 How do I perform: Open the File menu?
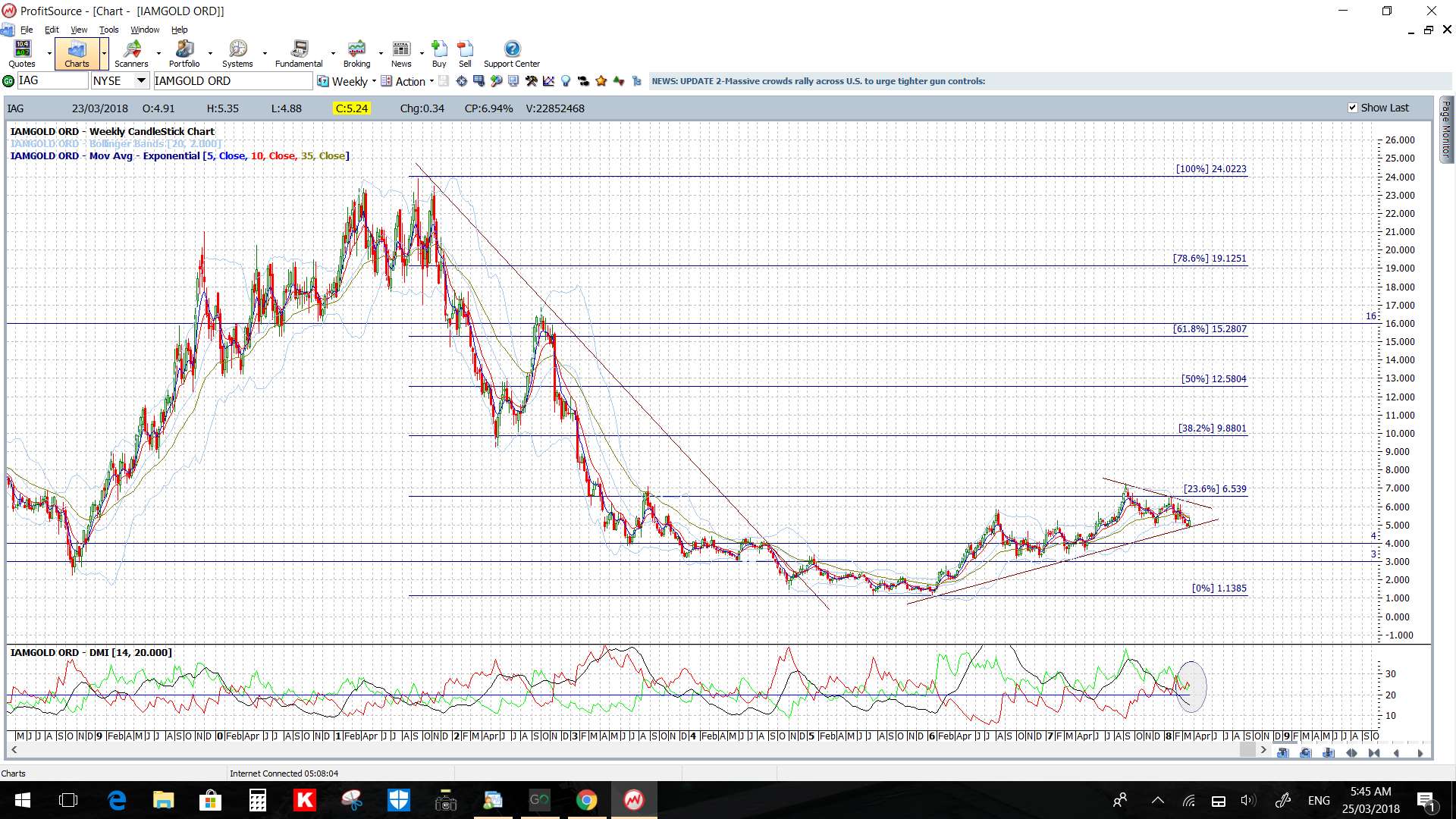point(27,30)
